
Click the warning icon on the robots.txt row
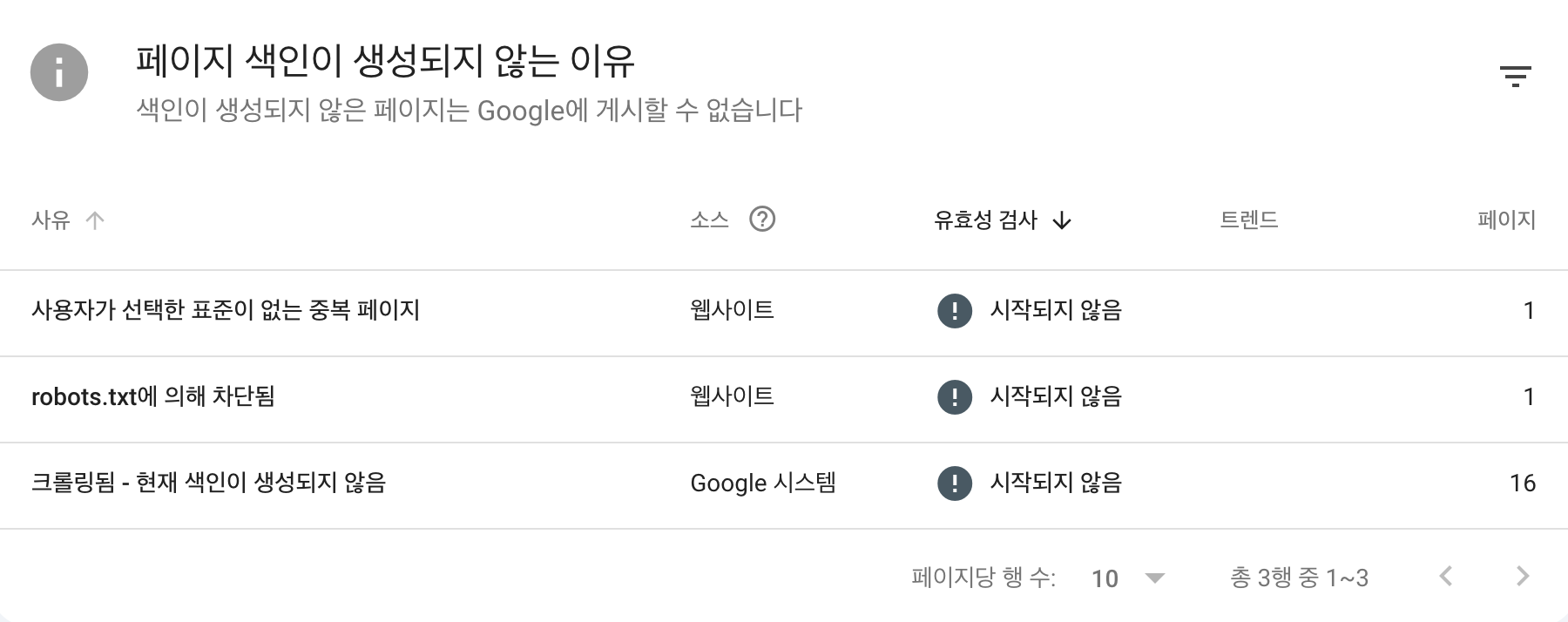956,397
